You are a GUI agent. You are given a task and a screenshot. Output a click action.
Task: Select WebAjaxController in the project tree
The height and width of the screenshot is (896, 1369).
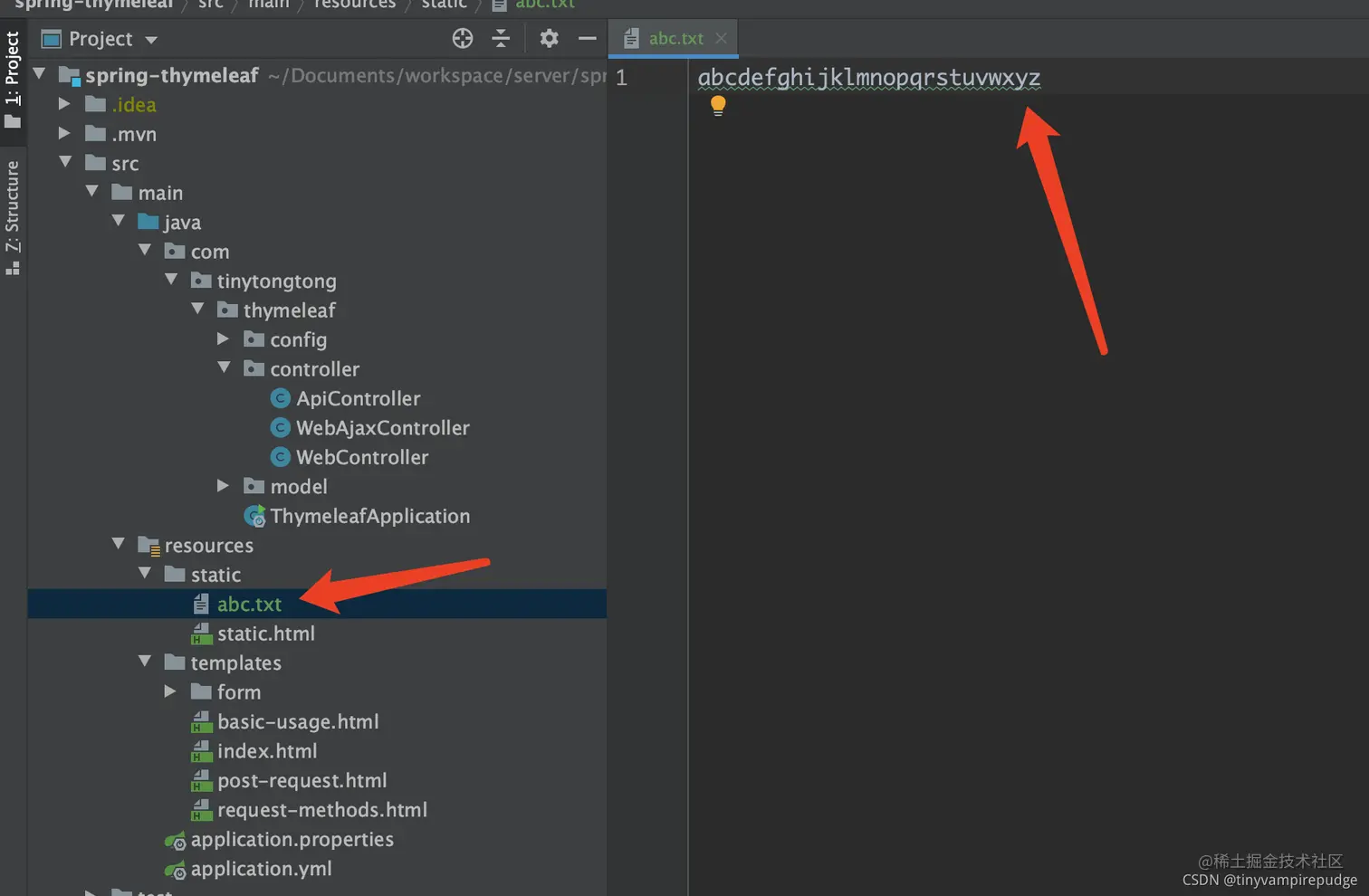pos(383,427)
